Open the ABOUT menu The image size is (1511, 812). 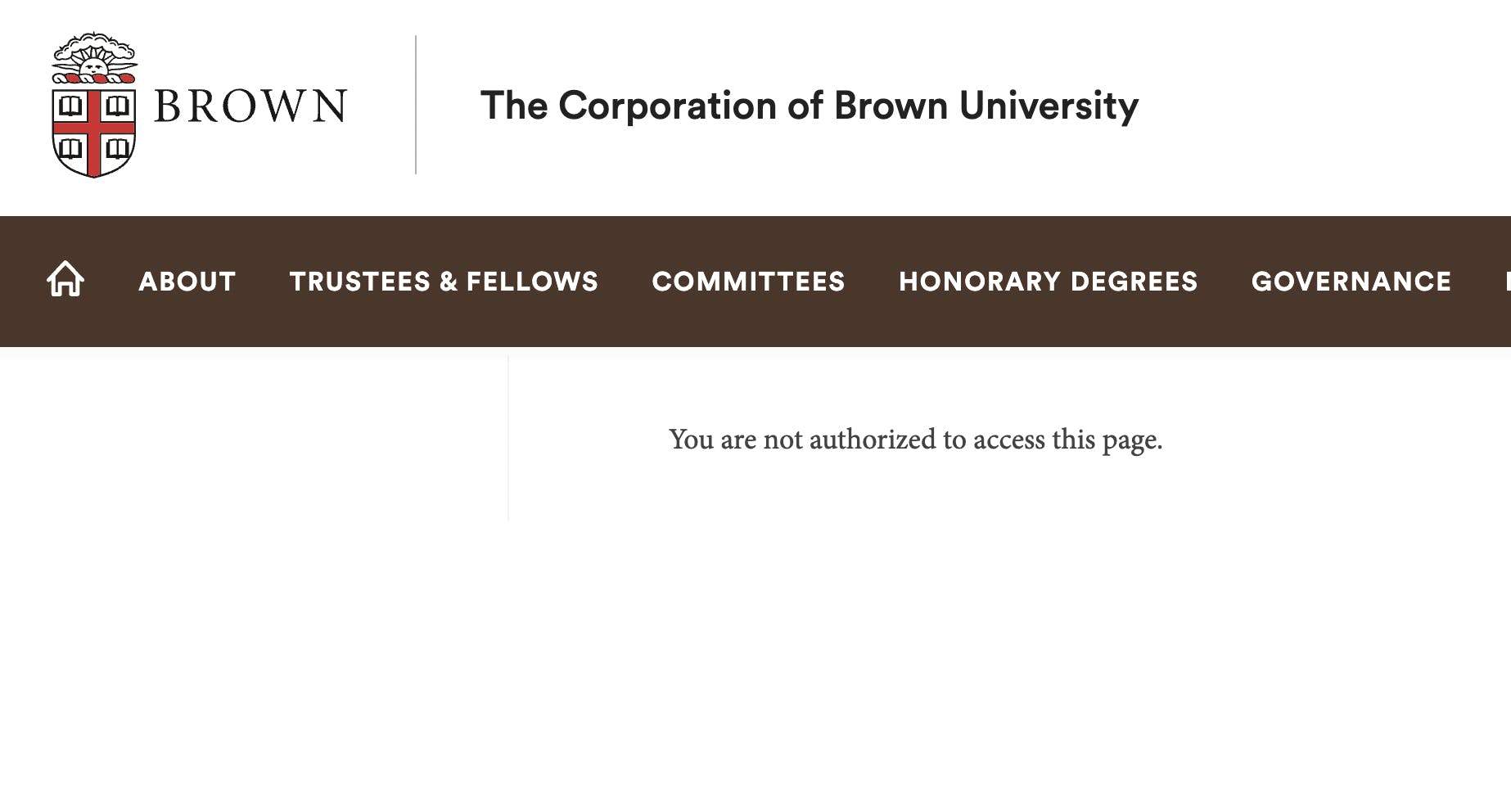(187, 282)
